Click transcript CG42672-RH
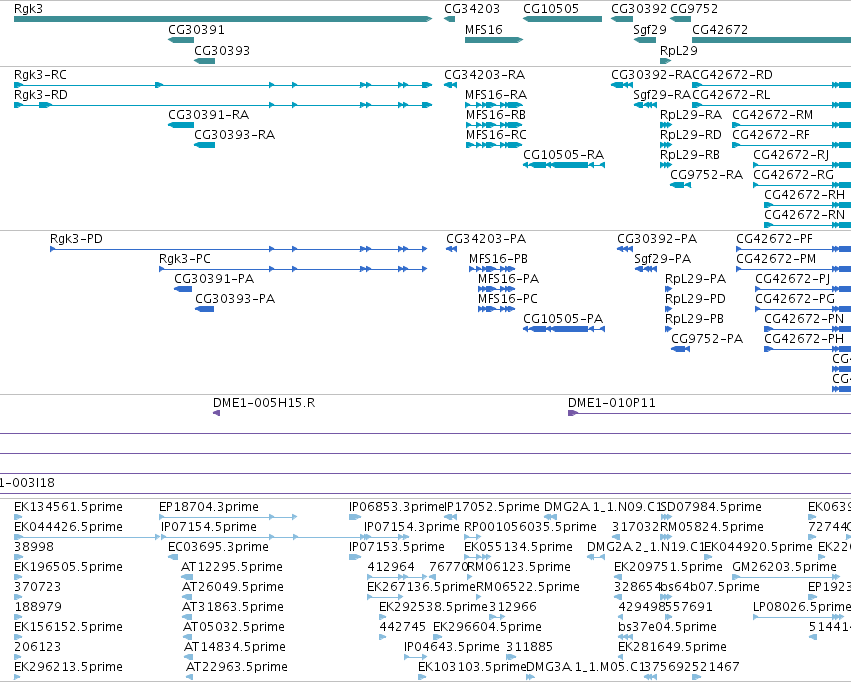Screen dimensions: 851x682 [x=808, y=205]
